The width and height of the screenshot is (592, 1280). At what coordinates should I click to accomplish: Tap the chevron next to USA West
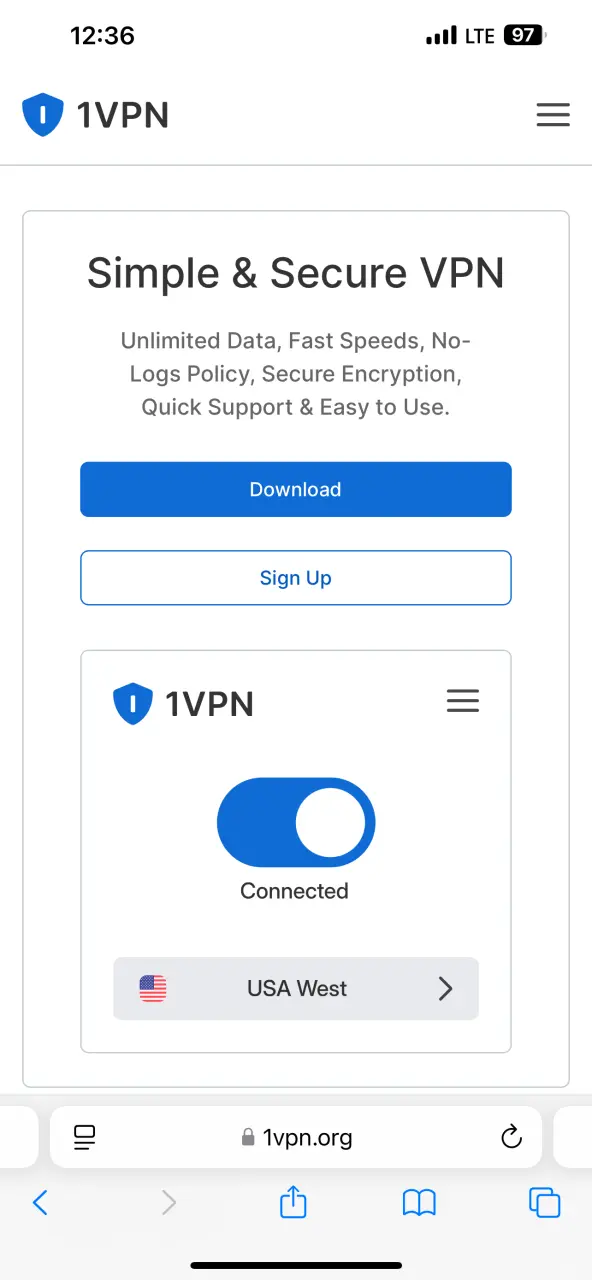tap(446, 989)
